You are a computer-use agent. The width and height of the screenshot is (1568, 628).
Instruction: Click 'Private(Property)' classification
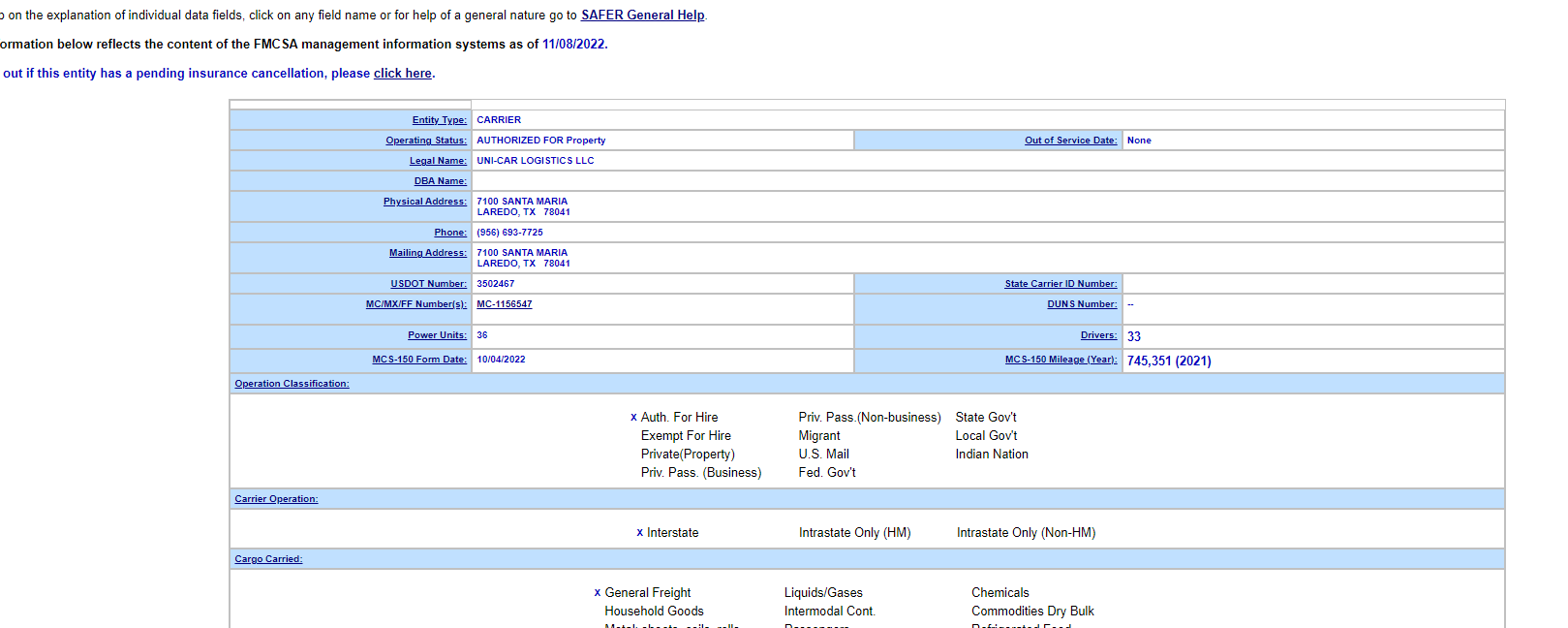688,455
